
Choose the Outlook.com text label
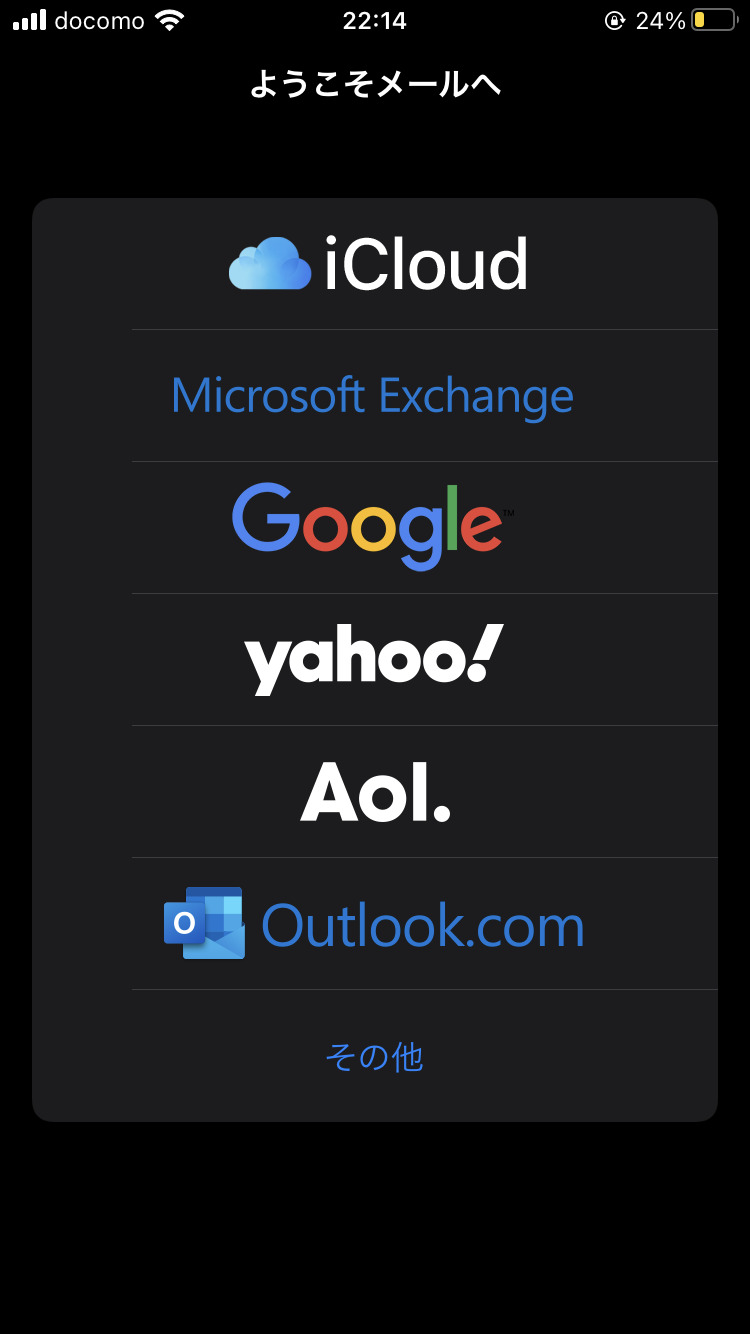pos(423,926)
